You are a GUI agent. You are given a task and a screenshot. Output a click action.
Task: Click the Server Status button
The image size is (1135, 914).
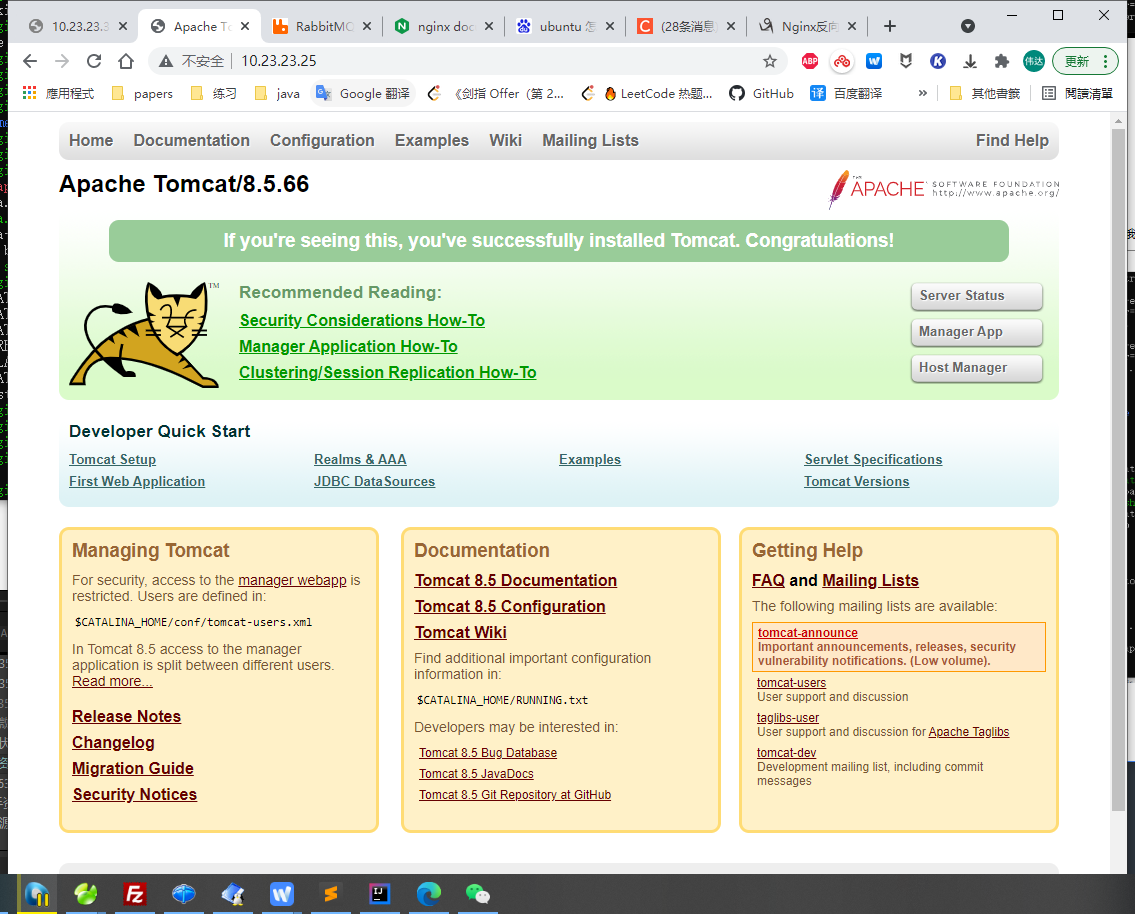click(976, 296)
